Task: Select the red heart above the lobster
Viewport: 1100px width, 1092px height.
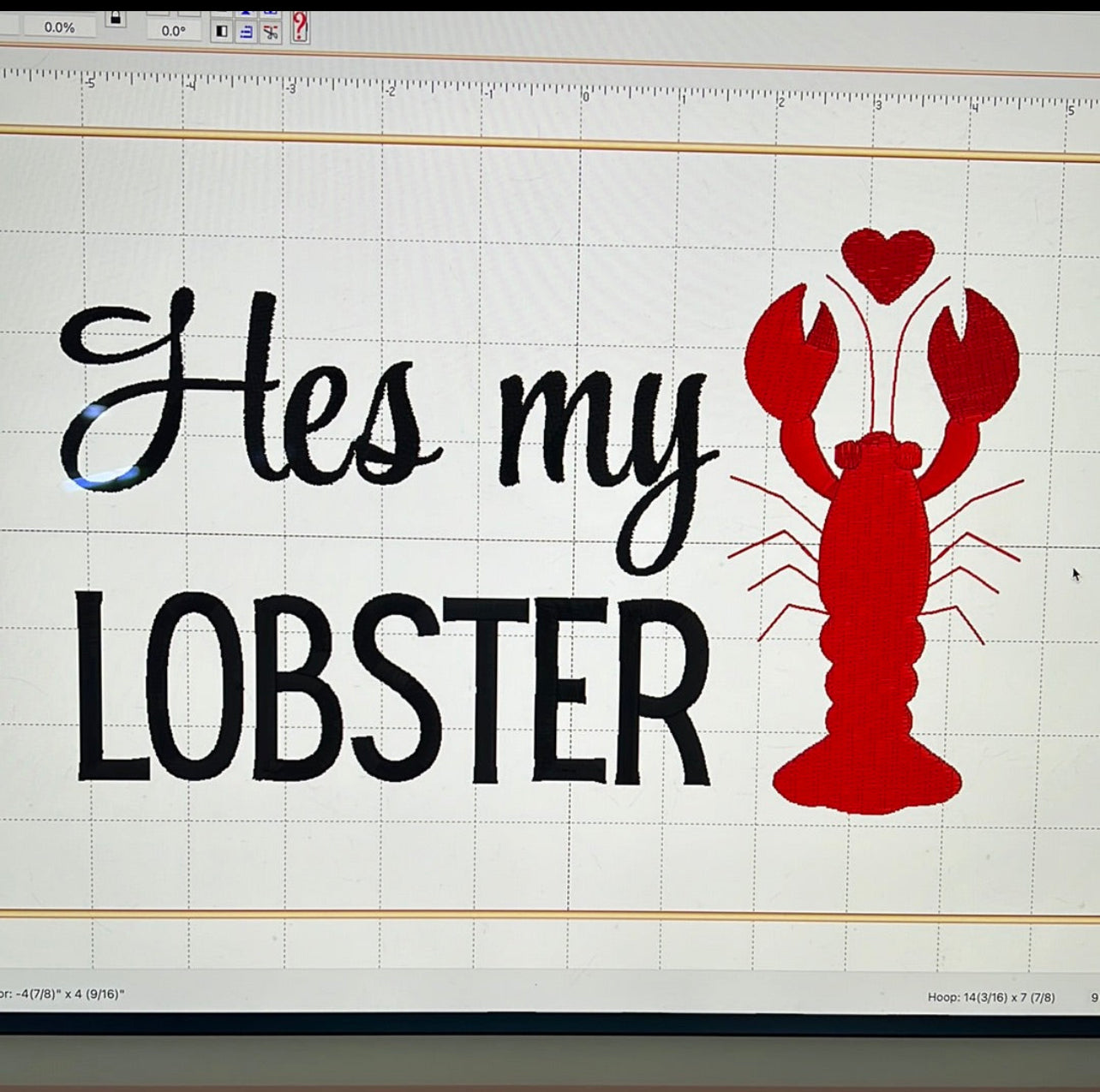Action: (x=888, y=263)
